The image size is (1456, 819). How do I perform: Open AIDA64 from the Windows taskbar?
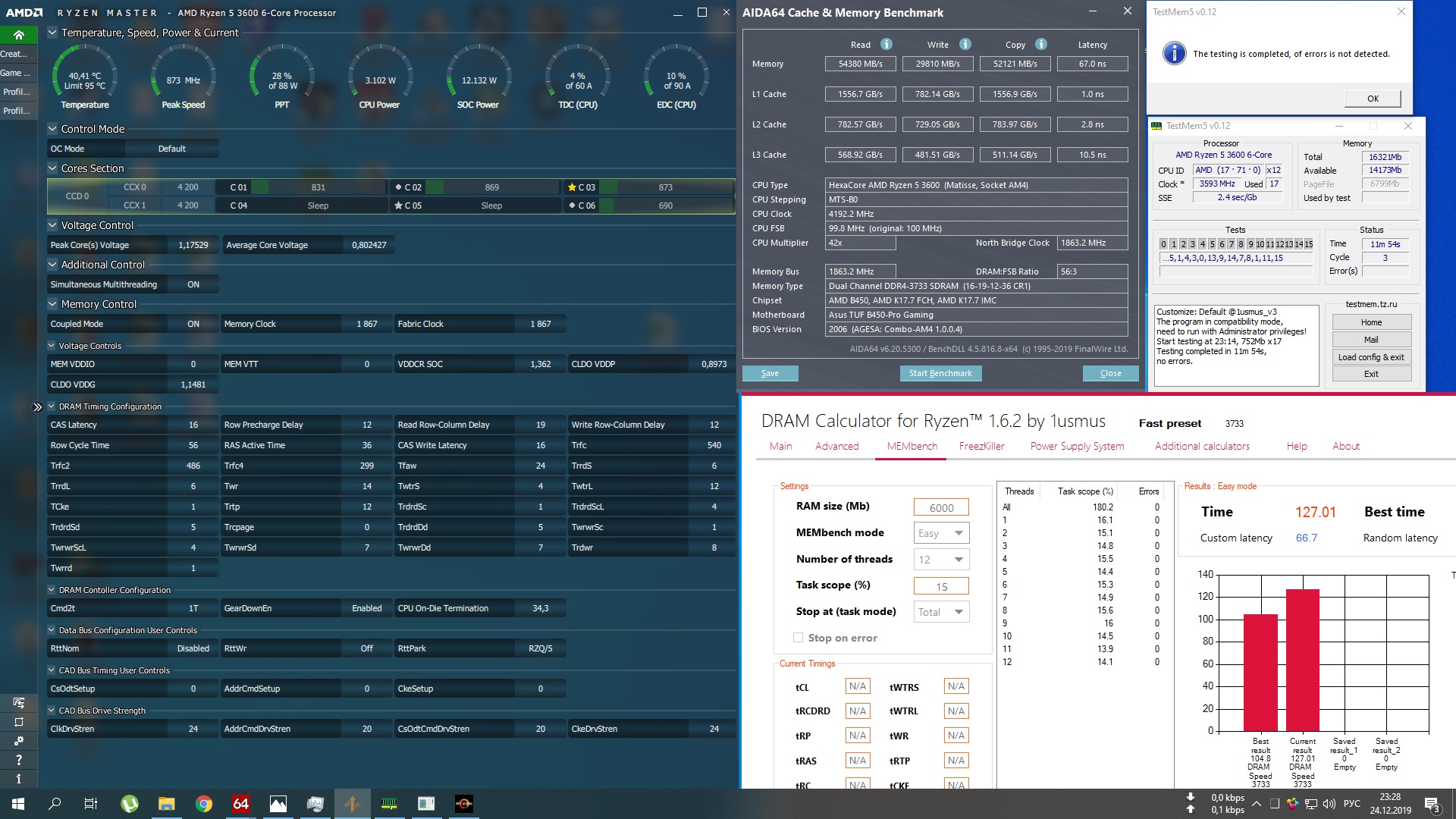[x=240, y=804]
